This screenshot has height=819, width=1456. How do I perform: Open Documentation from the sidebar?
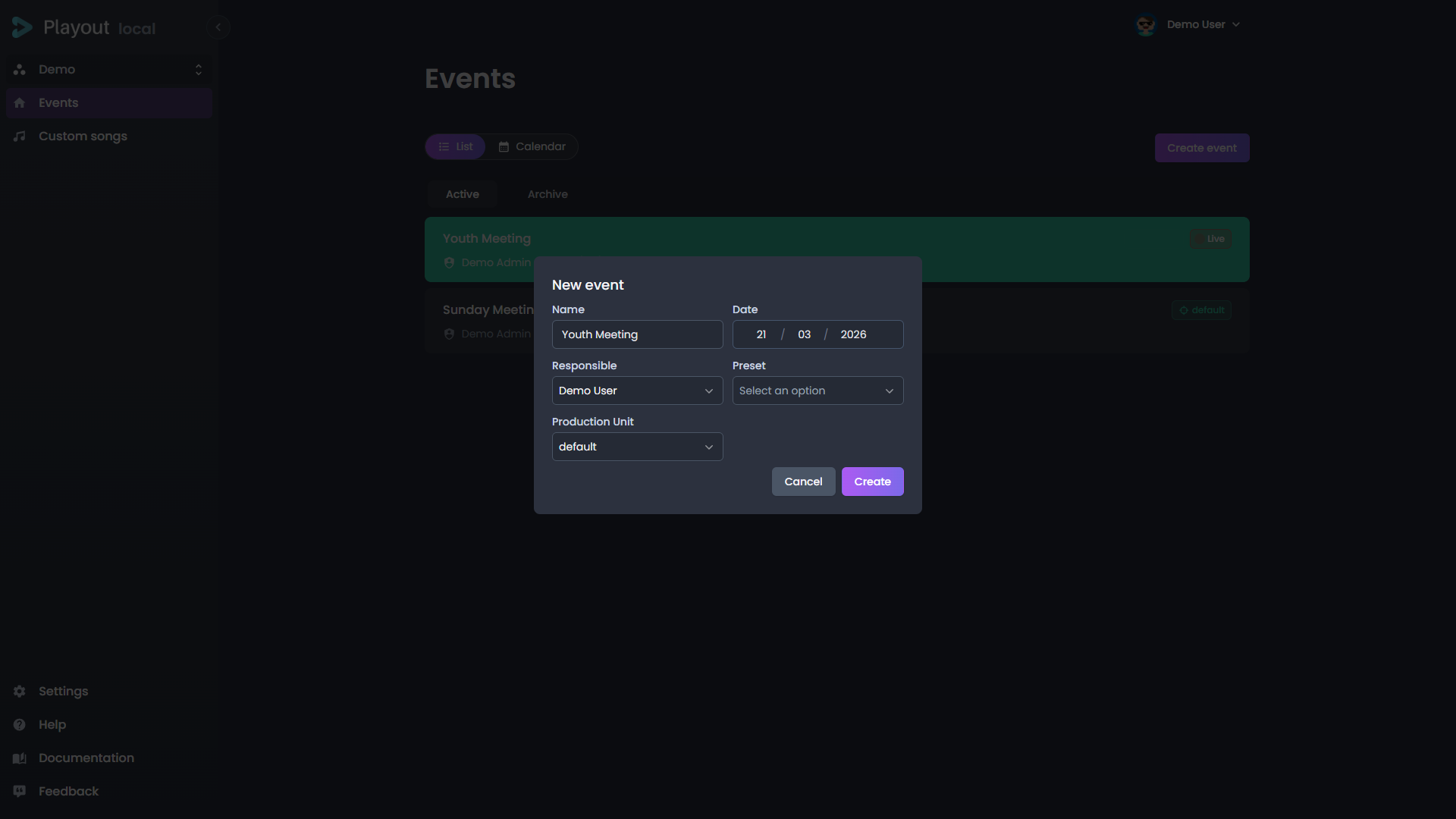pyautogui.click(x=109, y=758)
